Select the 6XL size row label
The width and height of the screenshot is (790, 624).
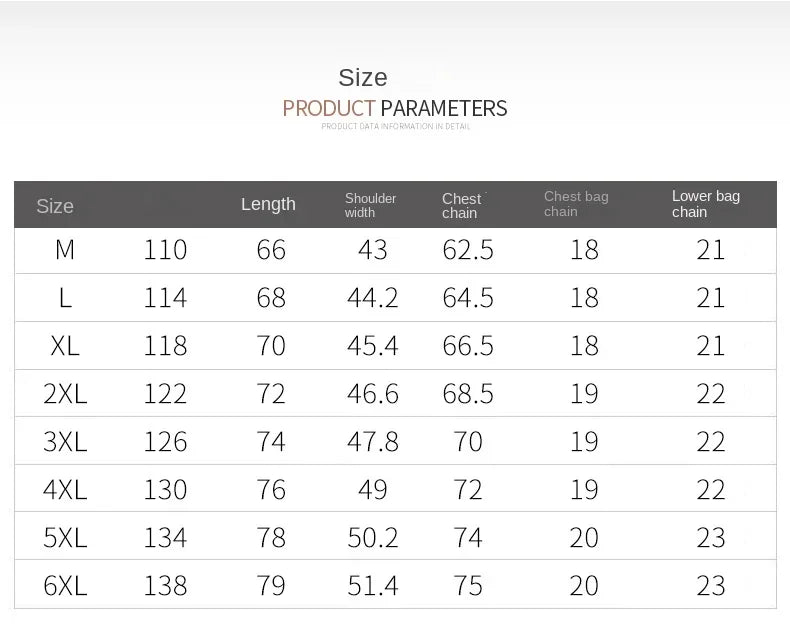(65, 586)
